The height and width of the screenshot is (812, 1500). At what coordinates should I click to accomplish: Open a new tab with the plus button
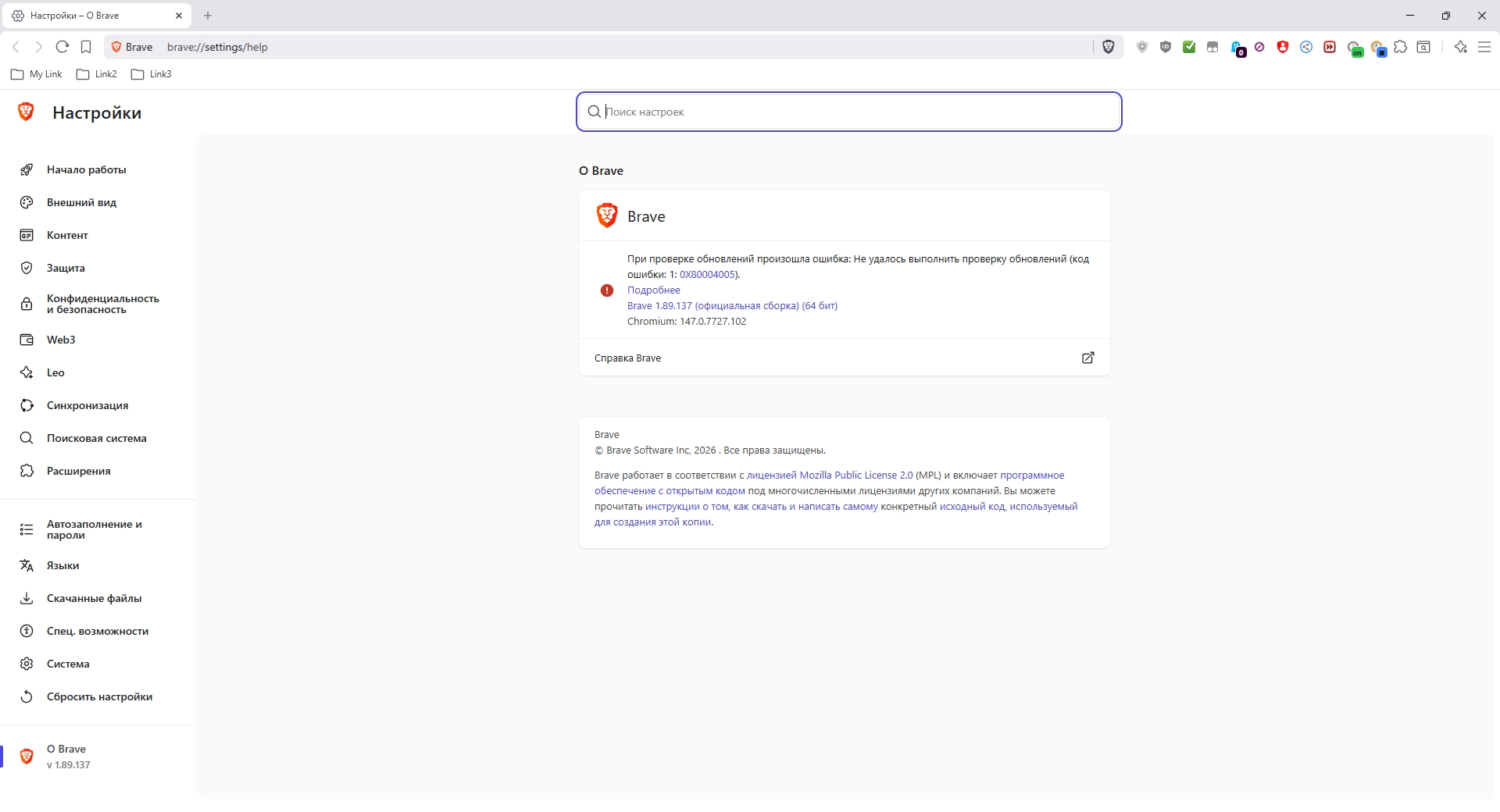pyautogui.click(x=208, y=16)
